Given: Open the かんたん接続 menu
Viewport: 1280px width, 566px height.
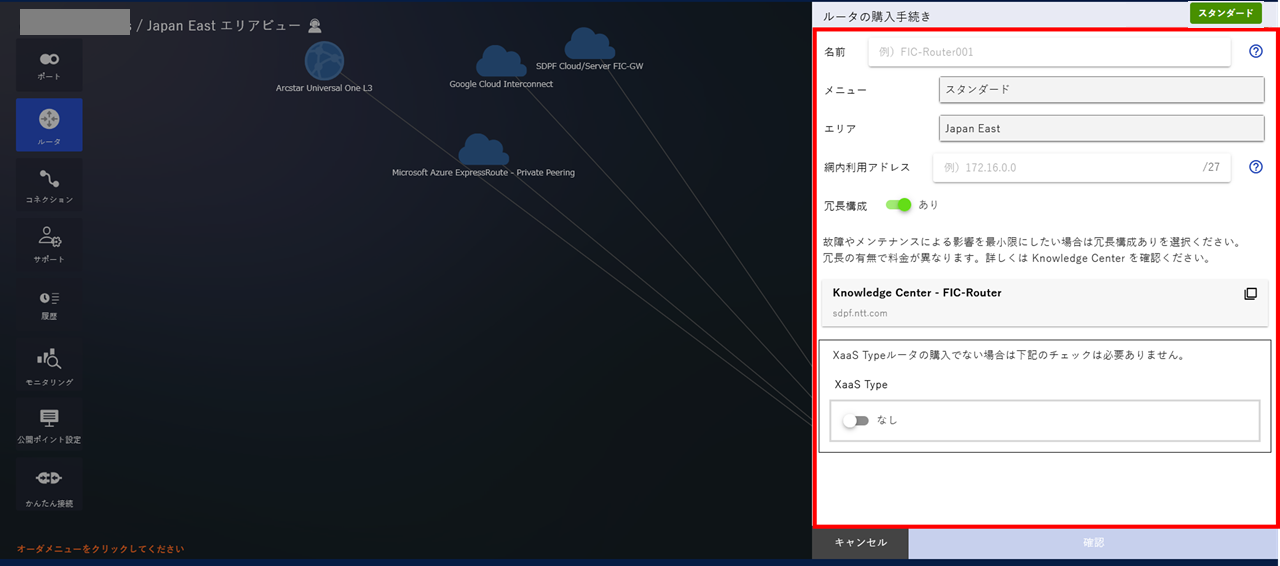Looking at the screenshot, I should pos(49,485).
